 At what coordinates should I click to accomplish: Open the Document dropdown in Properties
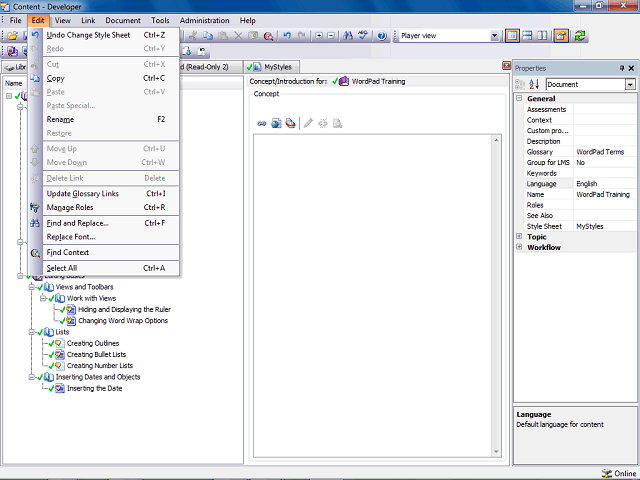630,84
